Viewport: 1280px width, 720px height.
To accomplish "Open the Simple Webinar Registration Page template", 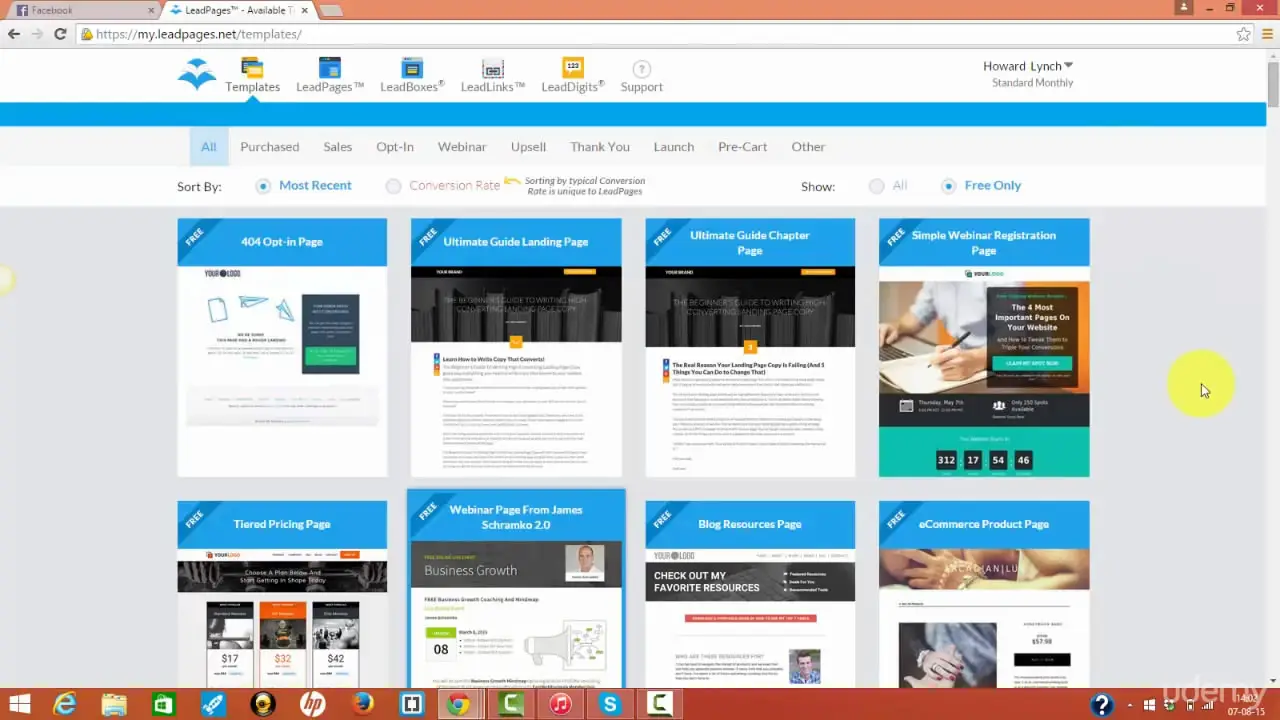I will [984, 347].
